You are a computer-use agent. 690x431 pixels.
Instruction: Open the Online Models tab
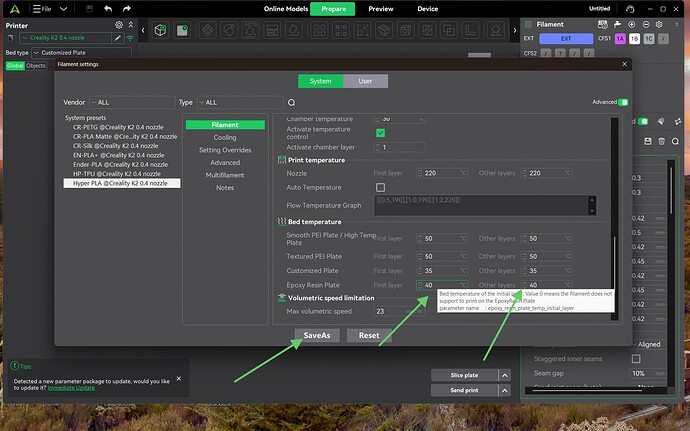tap(286, 9)
